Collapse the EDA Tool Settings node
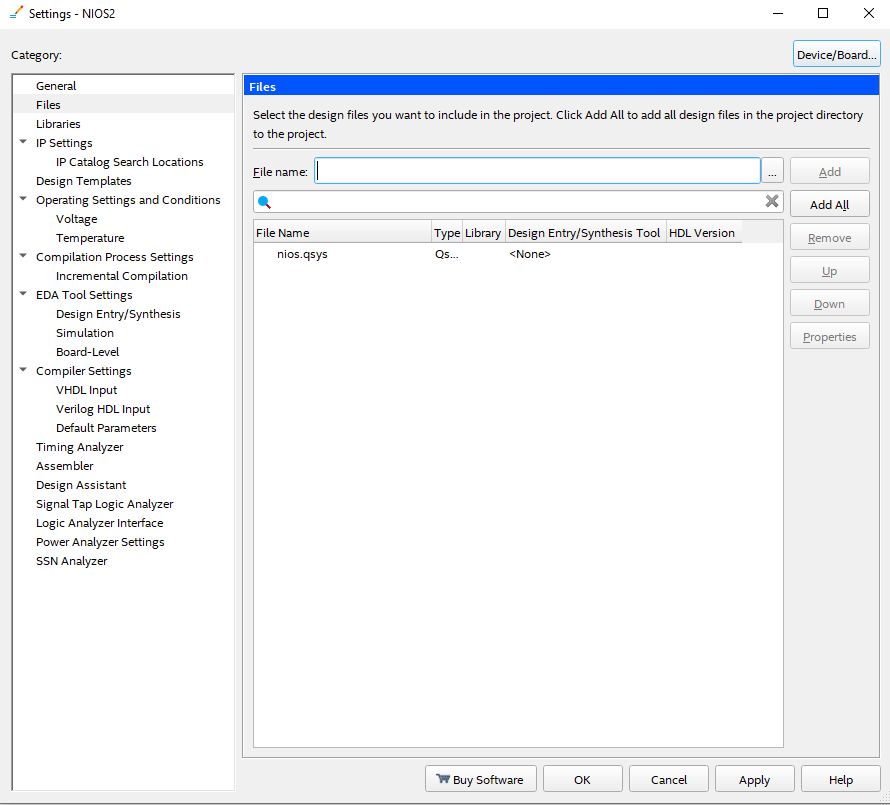Viewport: 890px width, 805px height. click(23, 294)
